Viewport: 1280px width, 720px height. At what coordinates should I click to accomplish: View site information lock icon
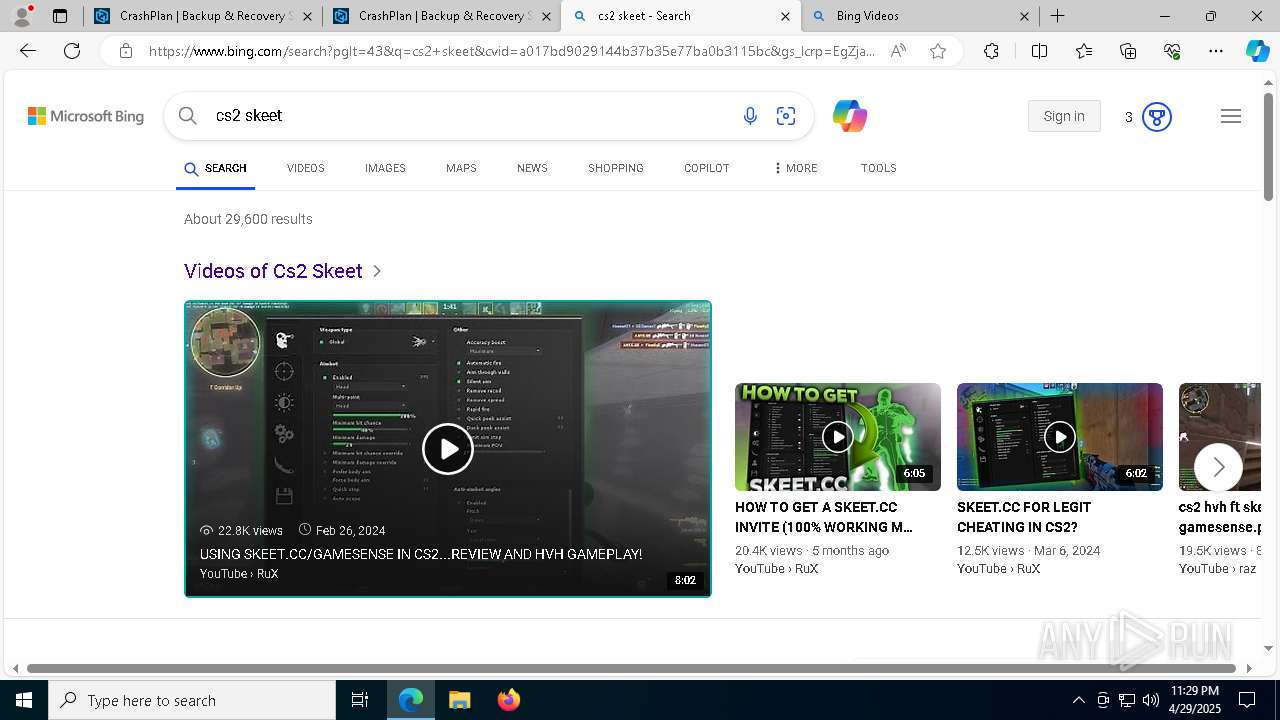click(126, 51)
